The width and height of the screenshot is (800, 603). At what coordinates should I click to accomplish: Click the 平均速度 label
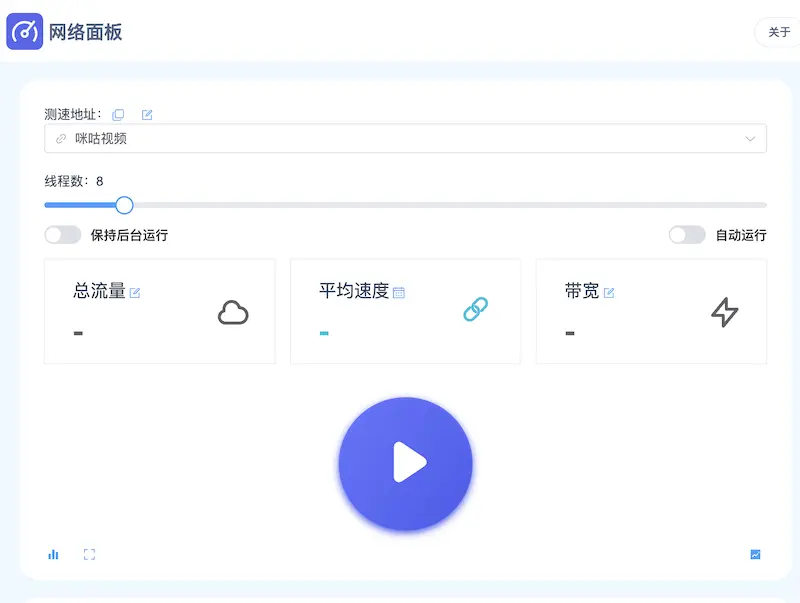click(x=354, y=291)
